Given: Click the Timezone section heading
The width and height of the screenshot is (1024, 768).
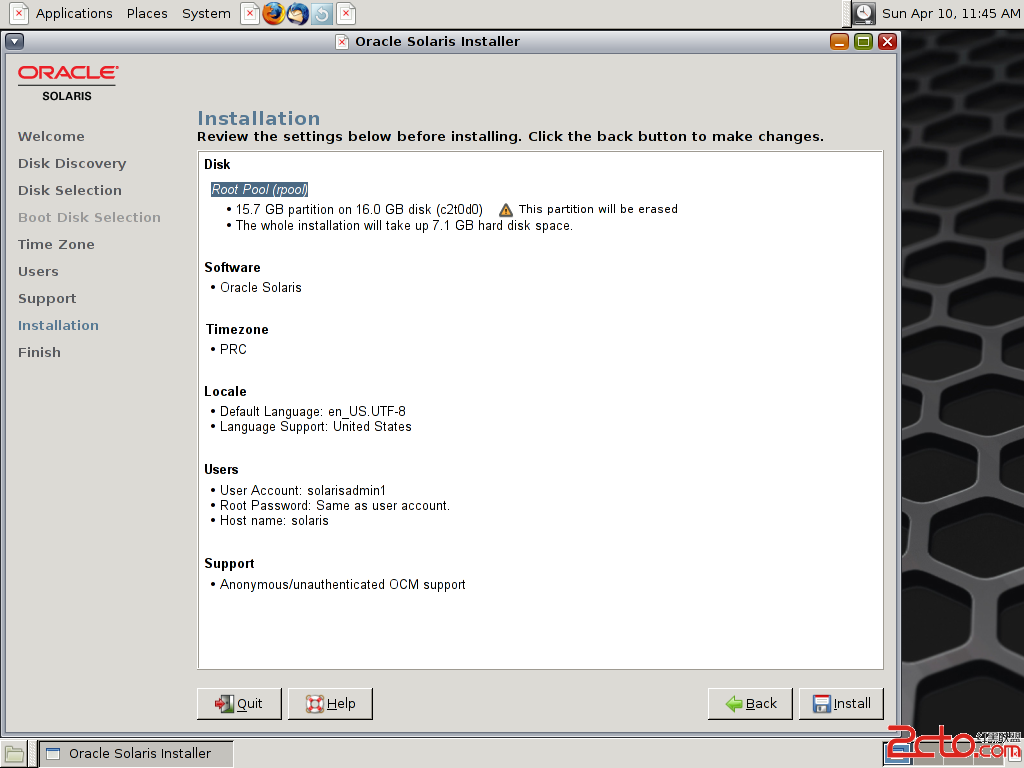Looking at the screenshot, I should click(237, 329).
